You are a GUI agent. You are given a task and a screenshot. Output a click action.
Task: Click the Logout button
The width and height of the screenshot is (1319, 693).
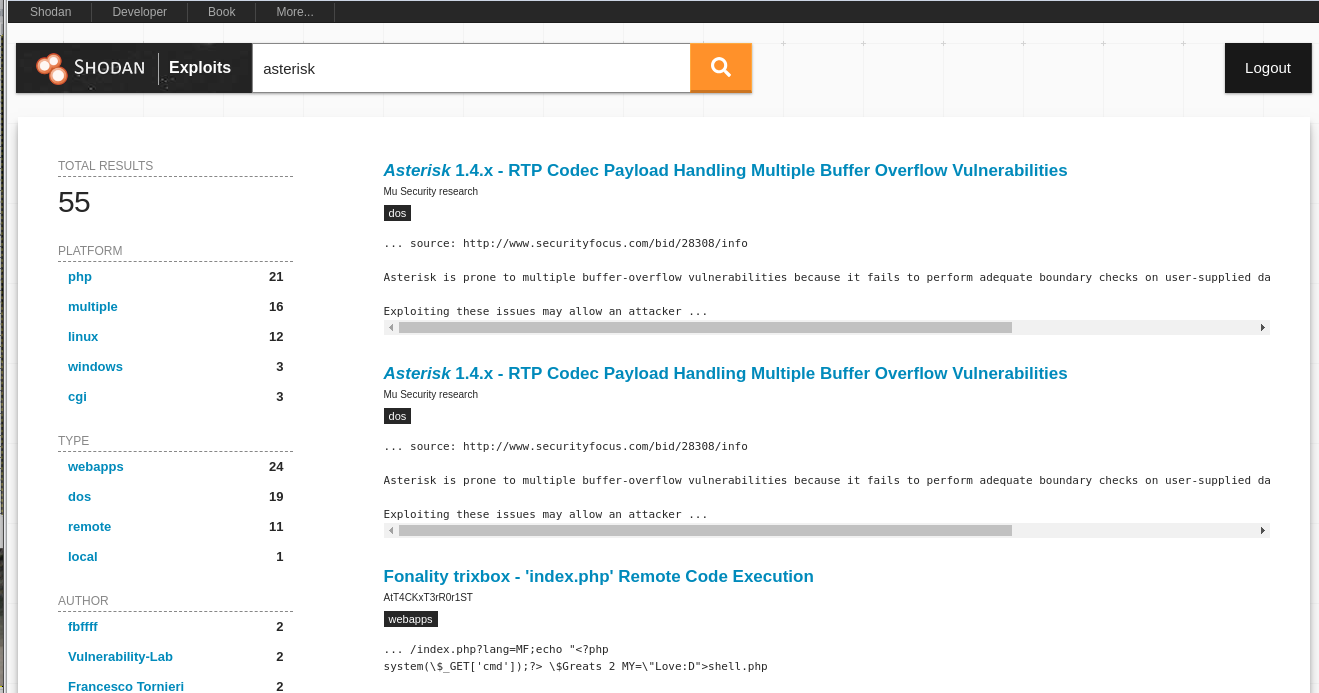tap(1268, 68)
